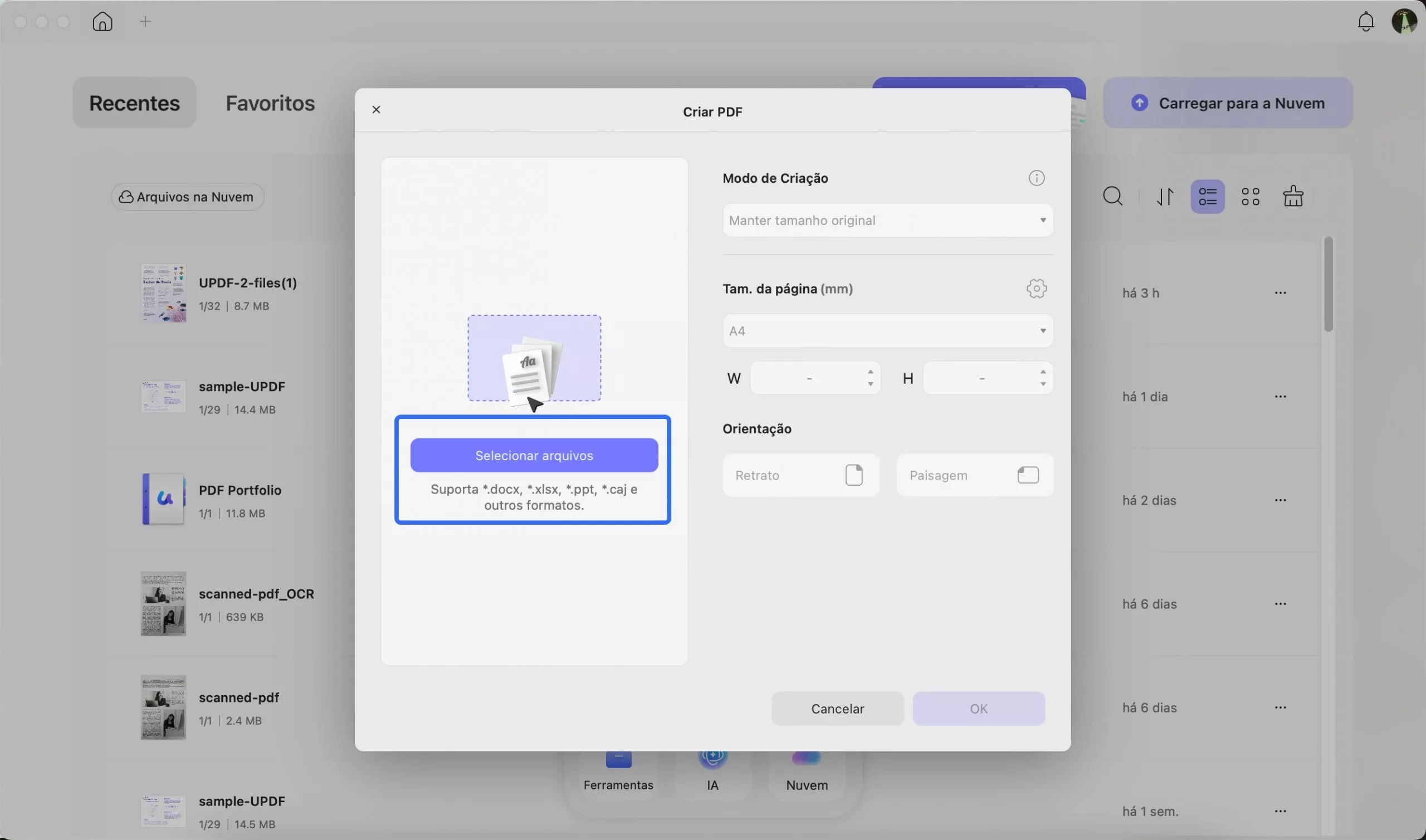Open the sort order arrows icon
Screen dimensions: 1426x840
coord(1165,197)
